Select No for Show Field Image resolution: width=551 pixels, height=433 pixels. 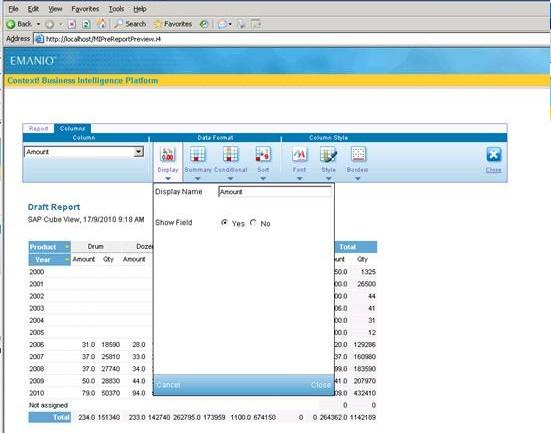pos(253,222)
